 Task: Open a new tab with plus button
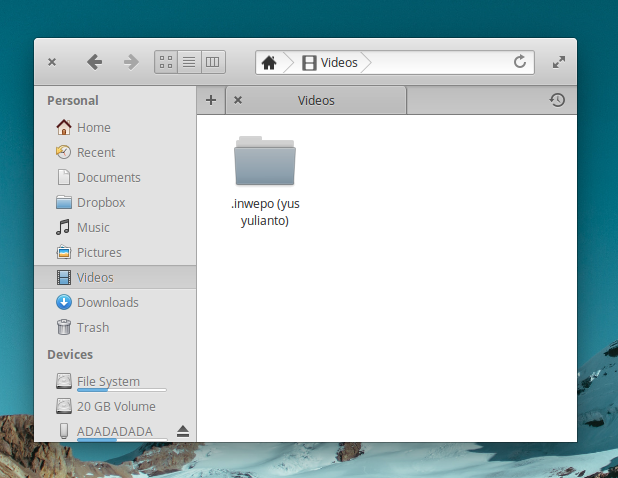211,100
